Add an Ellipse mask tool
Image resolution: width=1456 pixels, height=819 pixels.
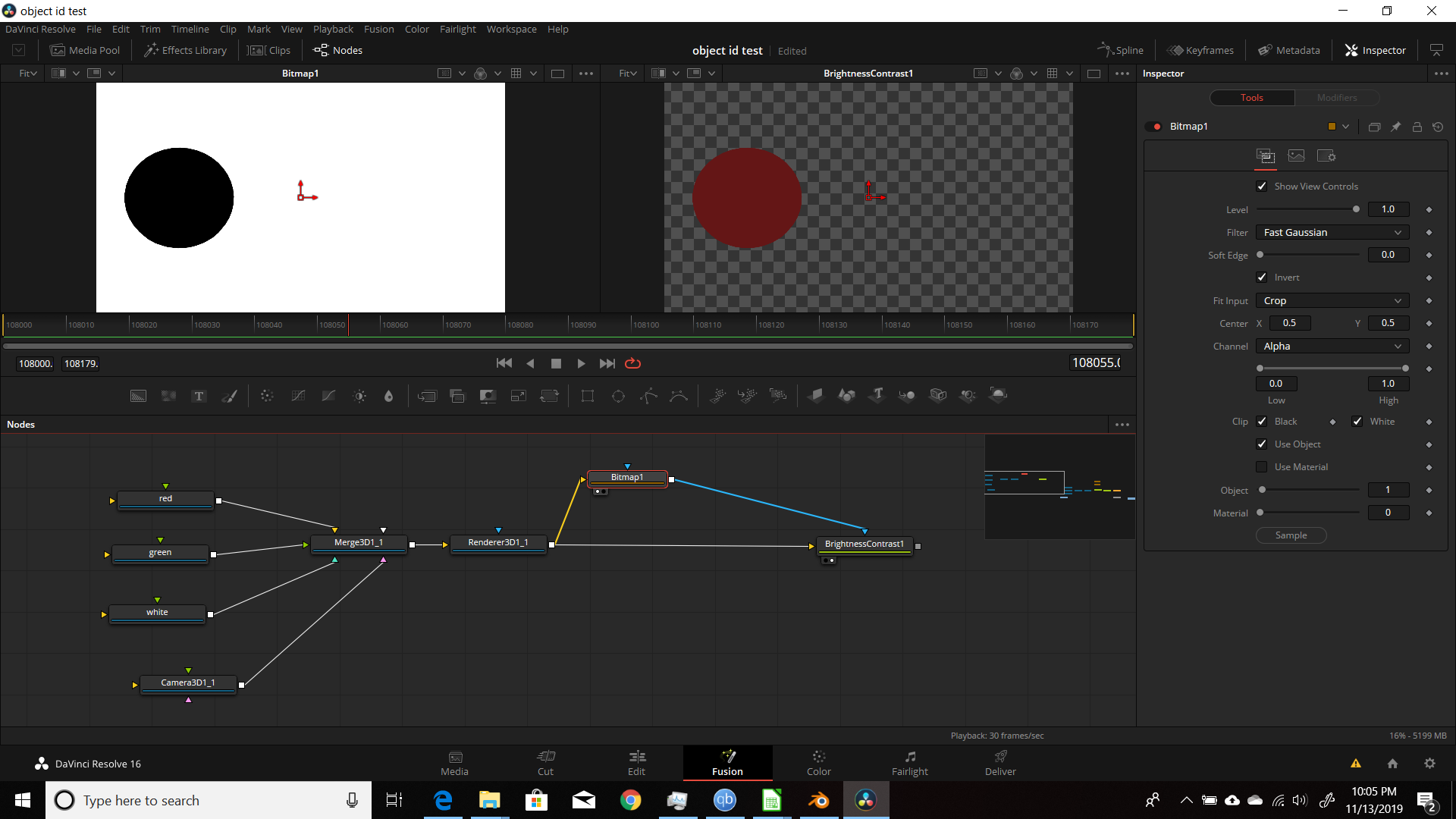click(x=618, y=396)
